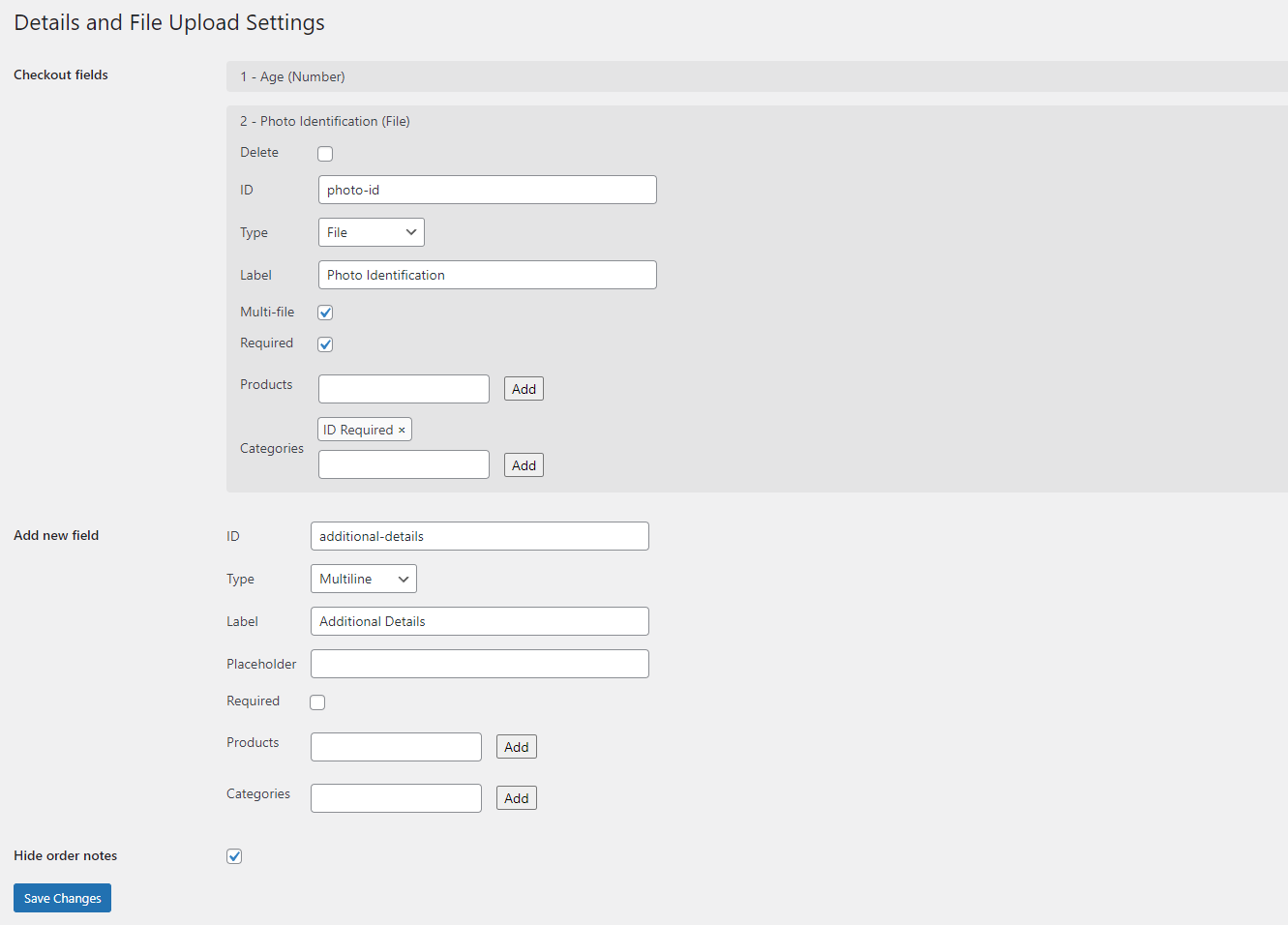Edit the Label field 'Additional Details'

(479, 621)
